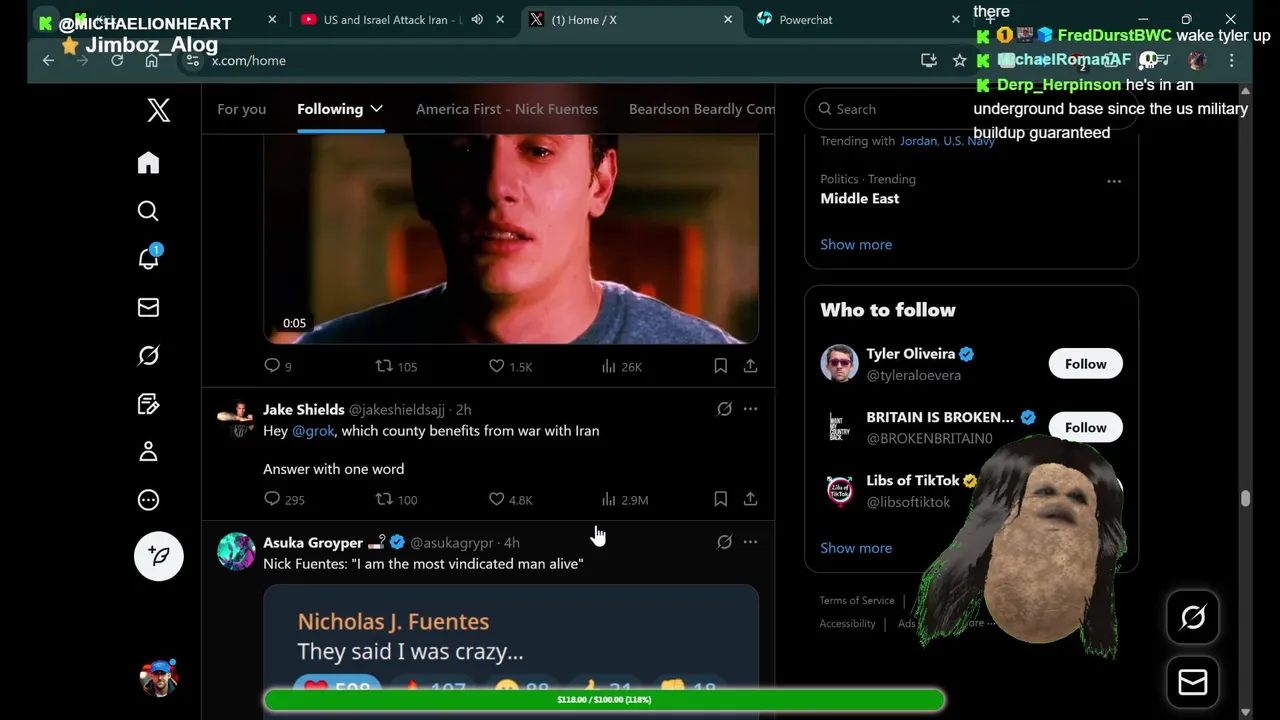Open Grok icon in left sidebar
Screen dimensions: 1280x720
(148, 356)
